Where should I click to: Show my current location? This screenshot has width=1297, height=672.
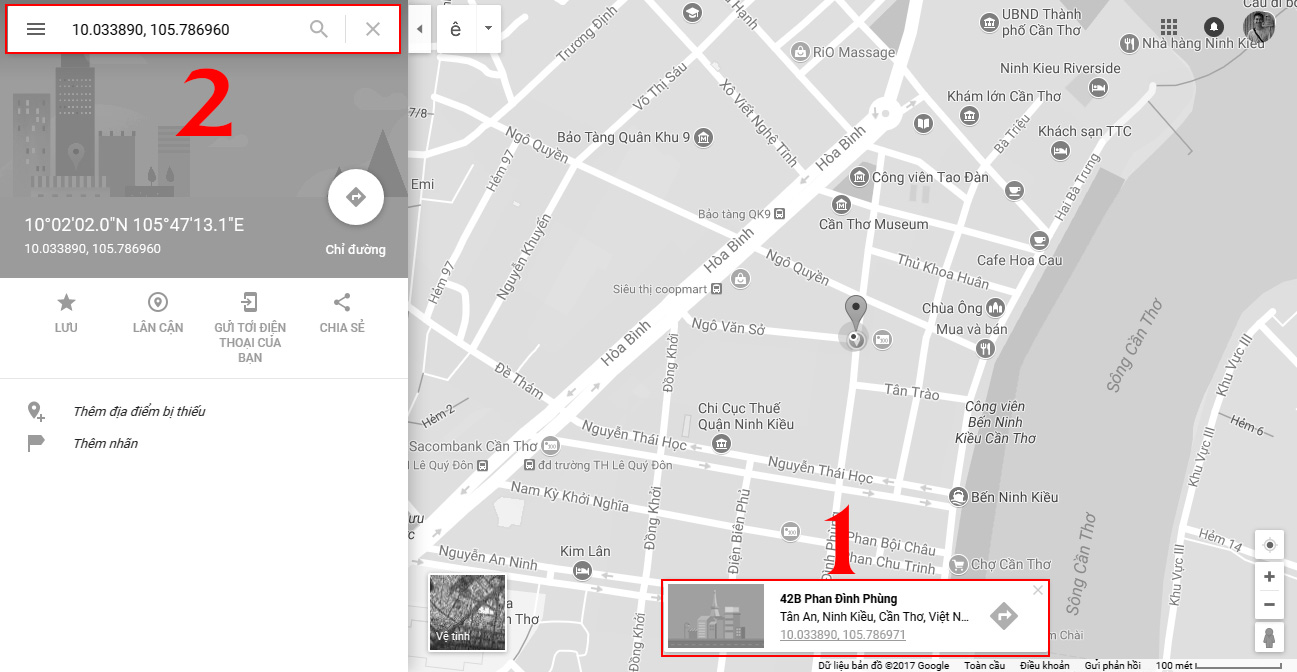pyautogui.click(x=1269, y=545)
